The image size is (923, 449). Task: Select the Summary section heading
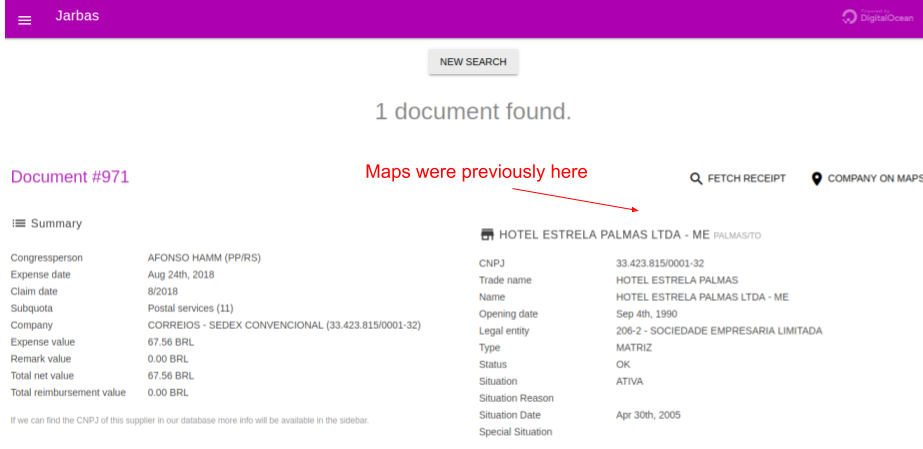point(56,224)
